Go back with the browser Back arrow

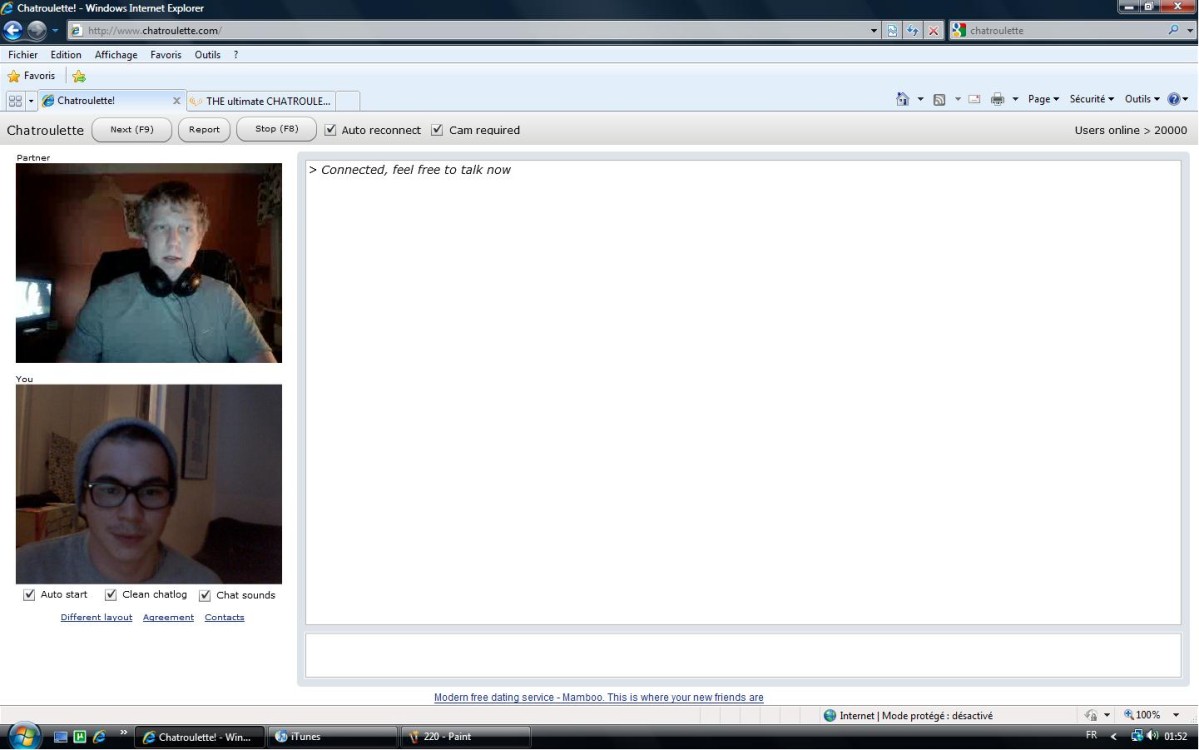point(13,30)
